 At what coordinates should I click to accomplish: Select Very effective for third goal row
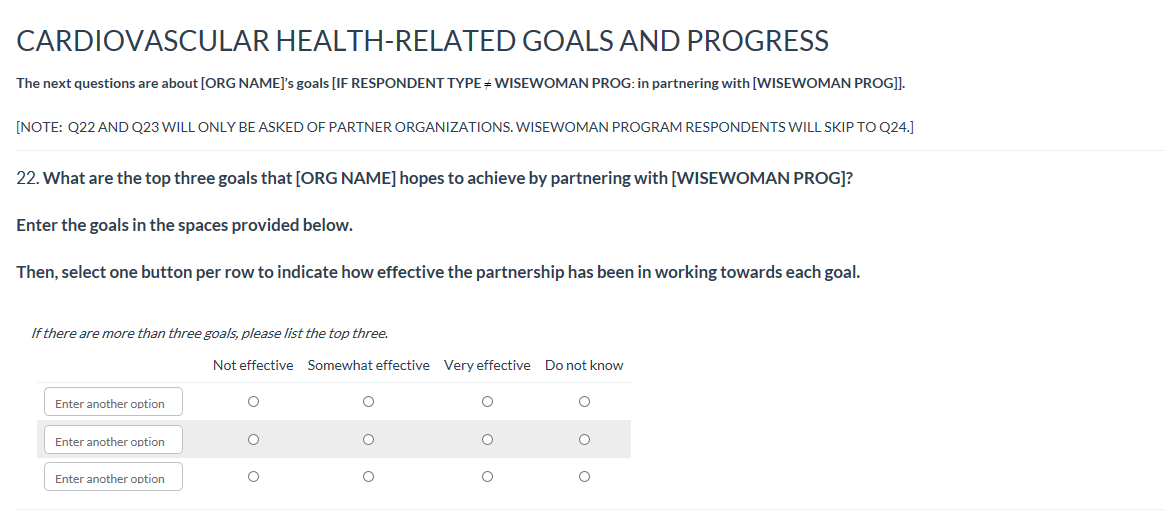coord(487,477)
